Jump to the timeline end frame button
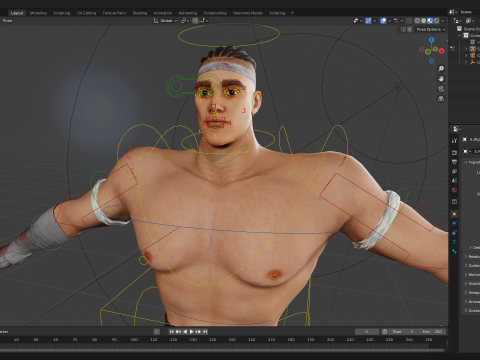480x360 pixels. (205, 332)
